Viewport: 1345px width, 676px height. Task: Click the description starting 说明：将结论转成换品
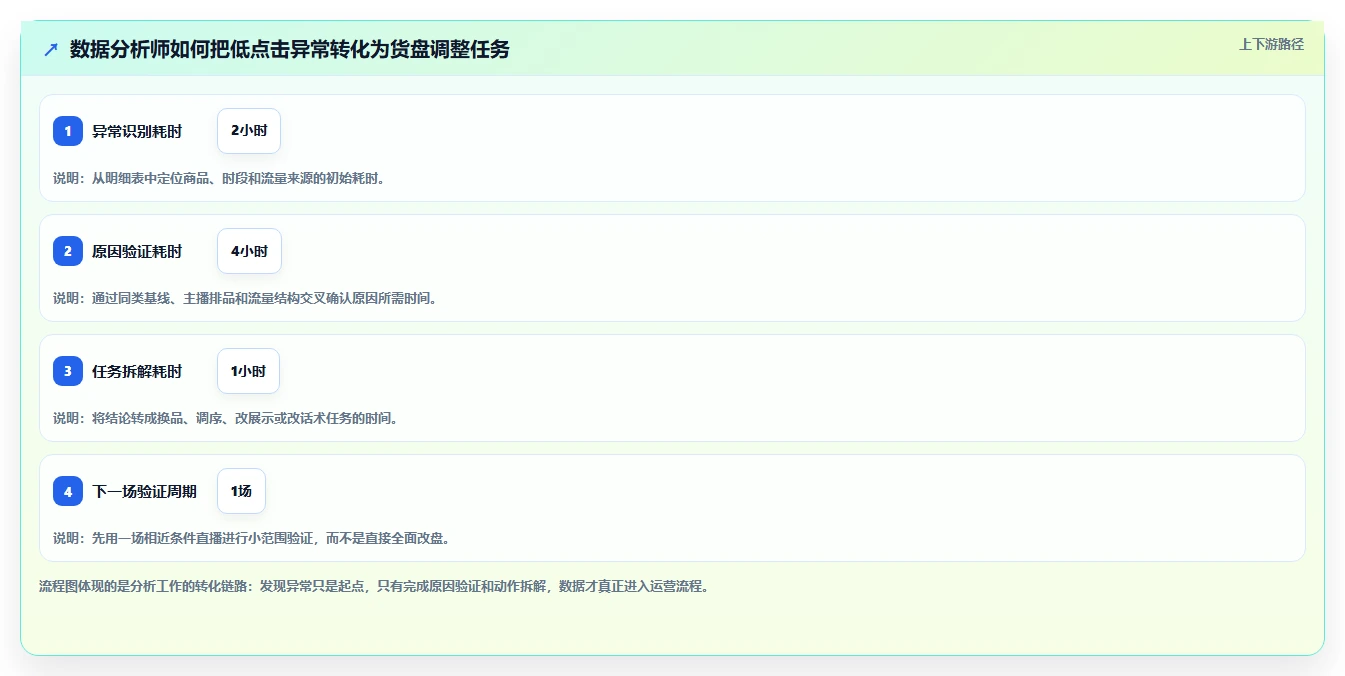(x=226, y=418)
